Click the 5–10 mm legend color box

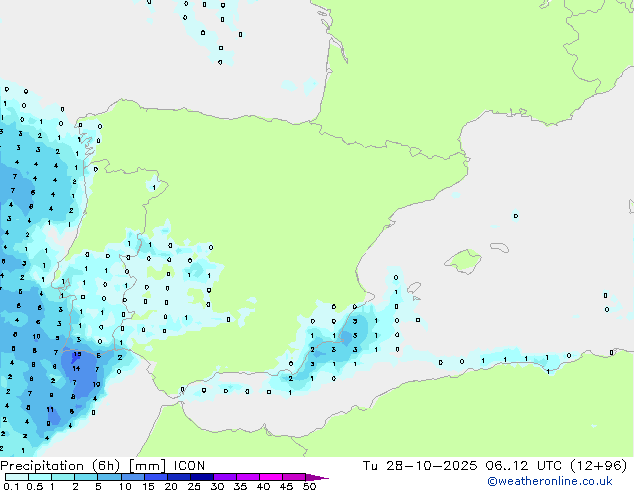[109, 477]
